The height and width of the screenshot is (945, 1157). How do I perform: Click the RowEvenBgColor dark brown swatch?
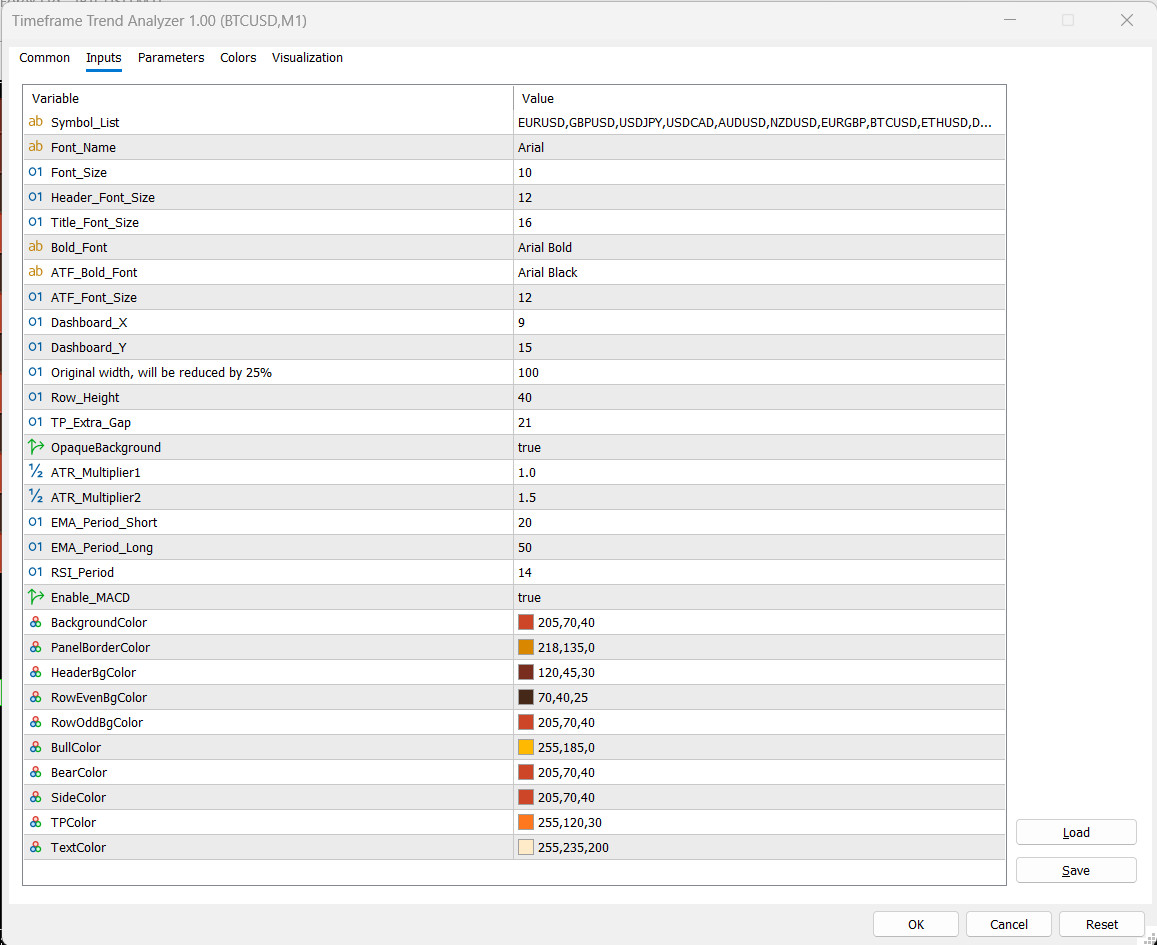tap(526, 697)
